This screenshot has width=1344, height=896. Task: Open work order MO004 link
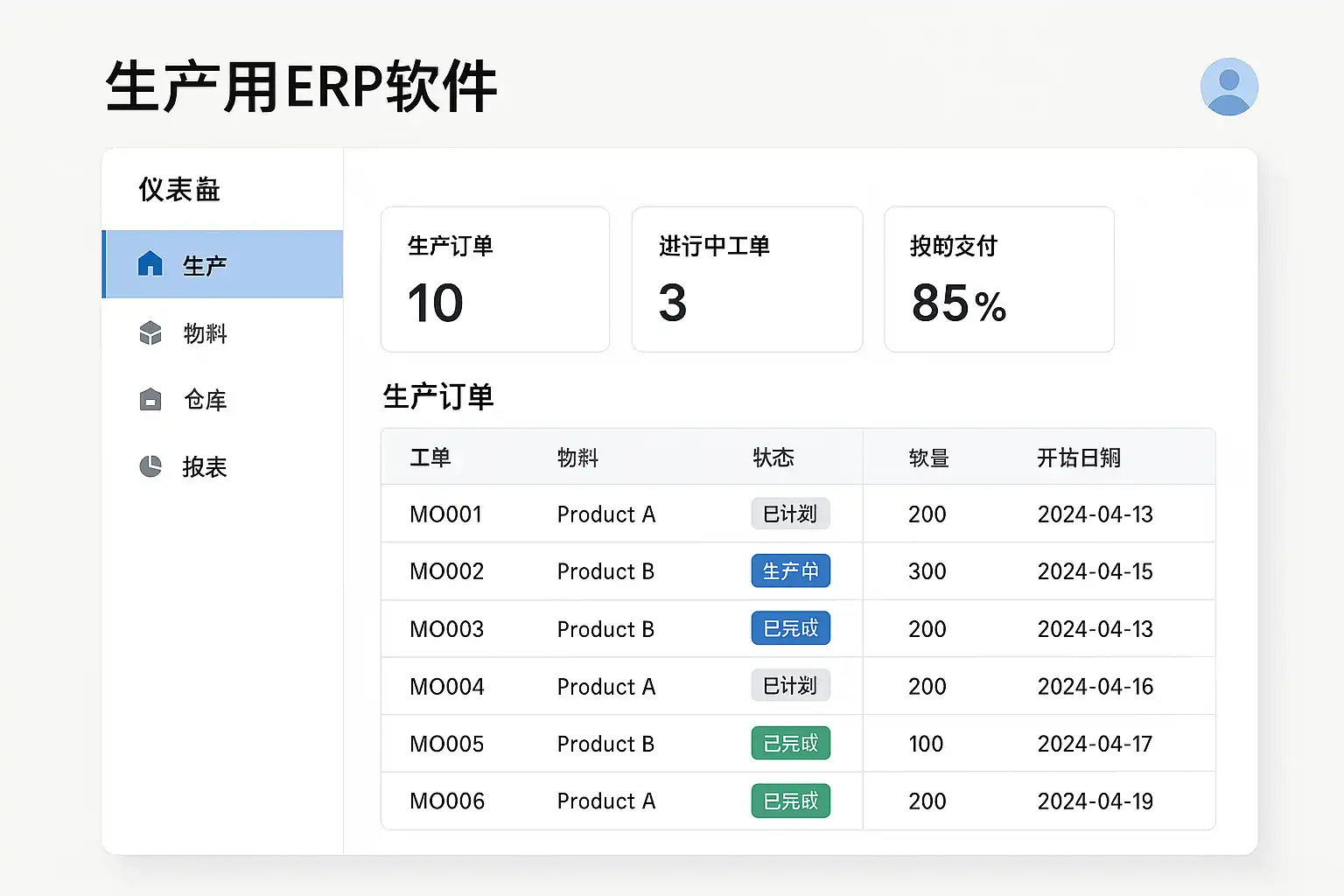pos(446,687)
